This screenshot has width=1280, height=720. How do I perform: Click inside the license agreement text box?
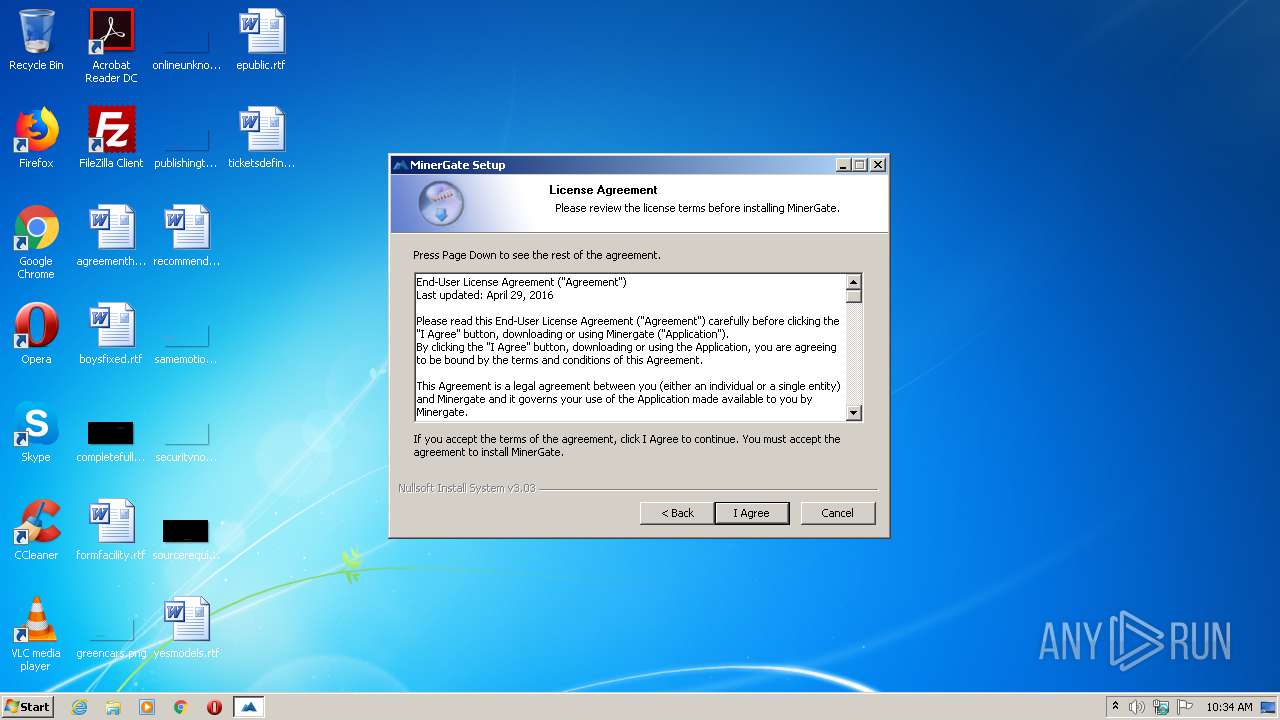pos(630,347)
